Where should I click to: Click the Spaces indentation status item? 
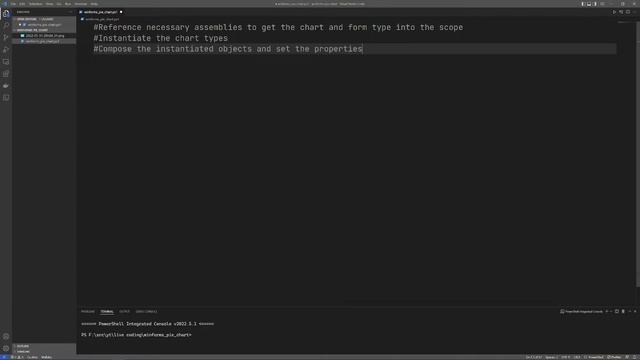(551, 357)
